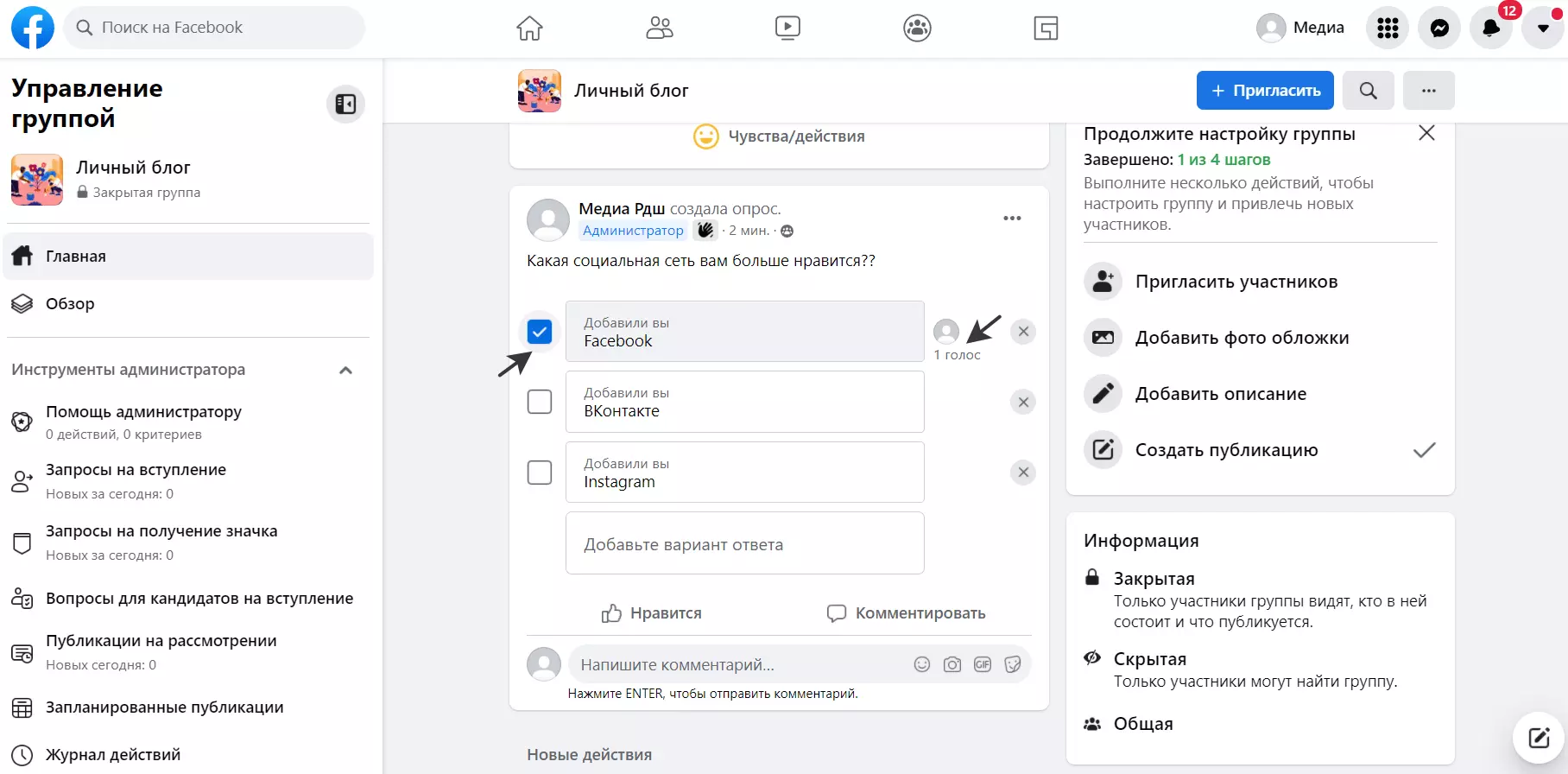Remove the ВКонтакте poll option
This screenshot has height=774, width=1568.
pyautogui.click(x=1023, y=402)
